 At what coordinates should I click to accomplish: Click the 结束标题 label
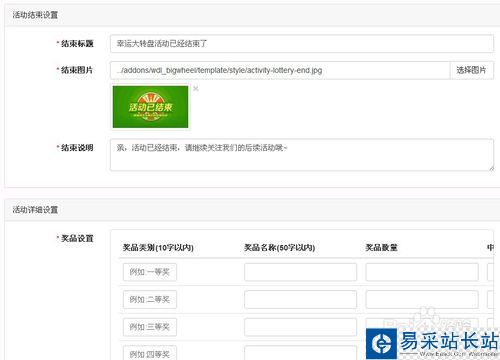[77, 44]
